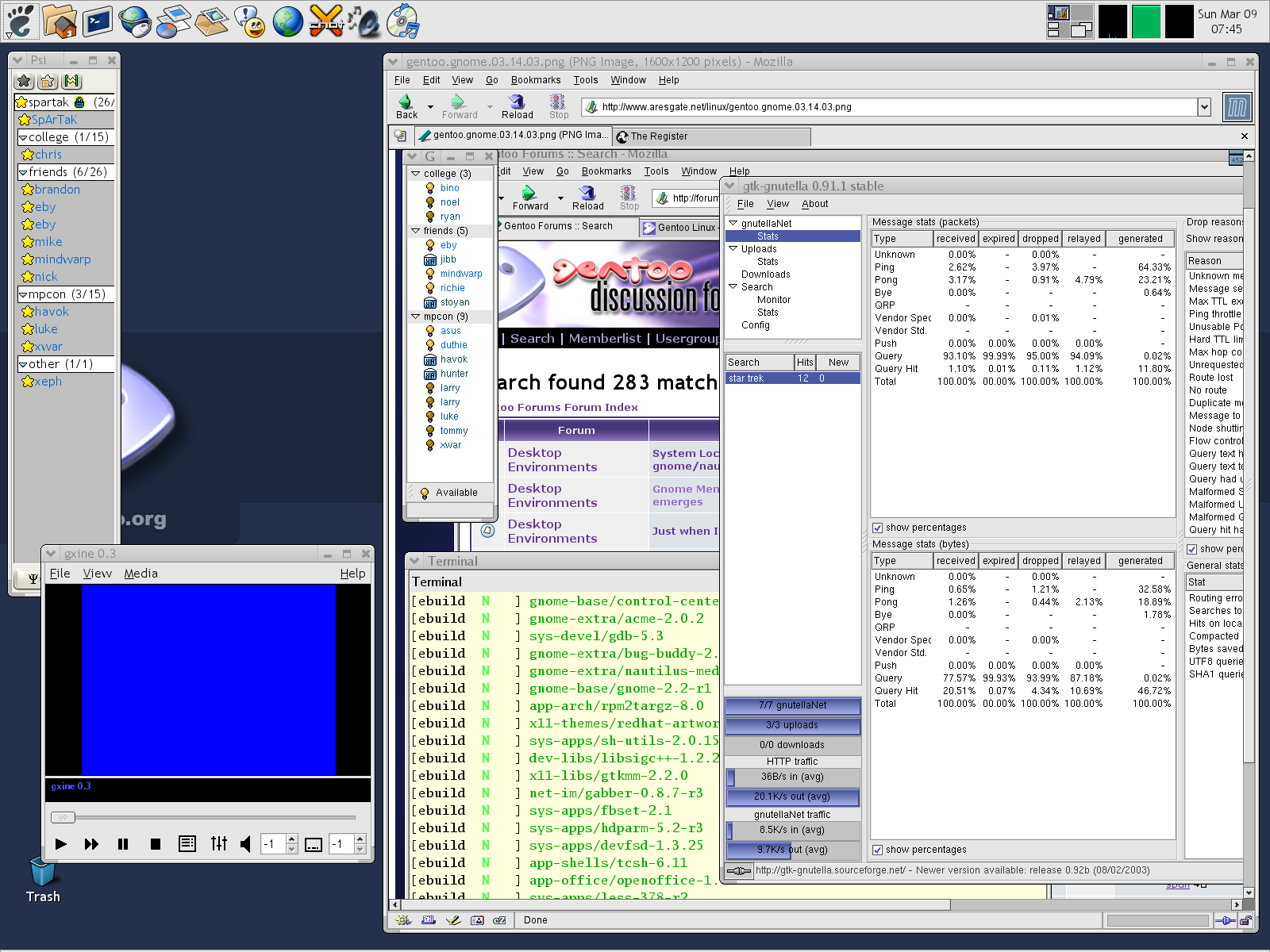Click Mozilla Stop button

[x=559, y=106]
